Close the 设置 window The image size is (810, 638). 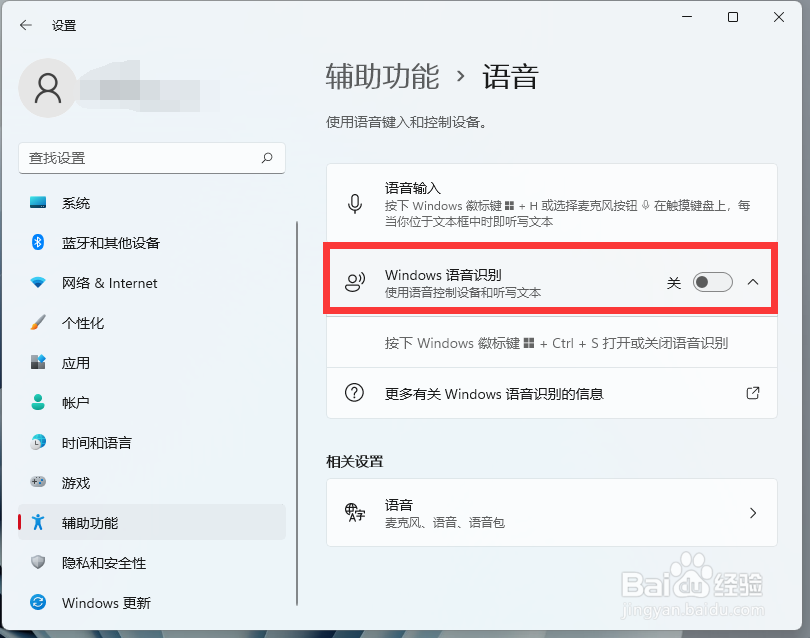tap(779, 17)
